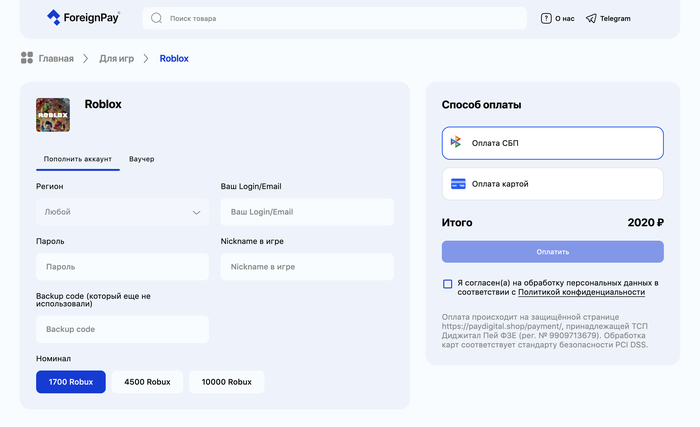Click the Nickname в игре input field
Screen dimensions: 700x427
click(307, 267)
